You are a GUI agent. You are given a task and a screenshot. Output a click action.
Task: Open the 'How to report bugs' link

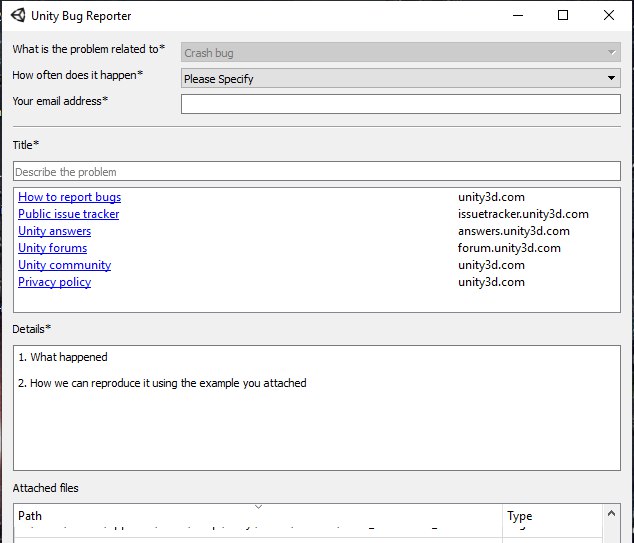(70, 197)
